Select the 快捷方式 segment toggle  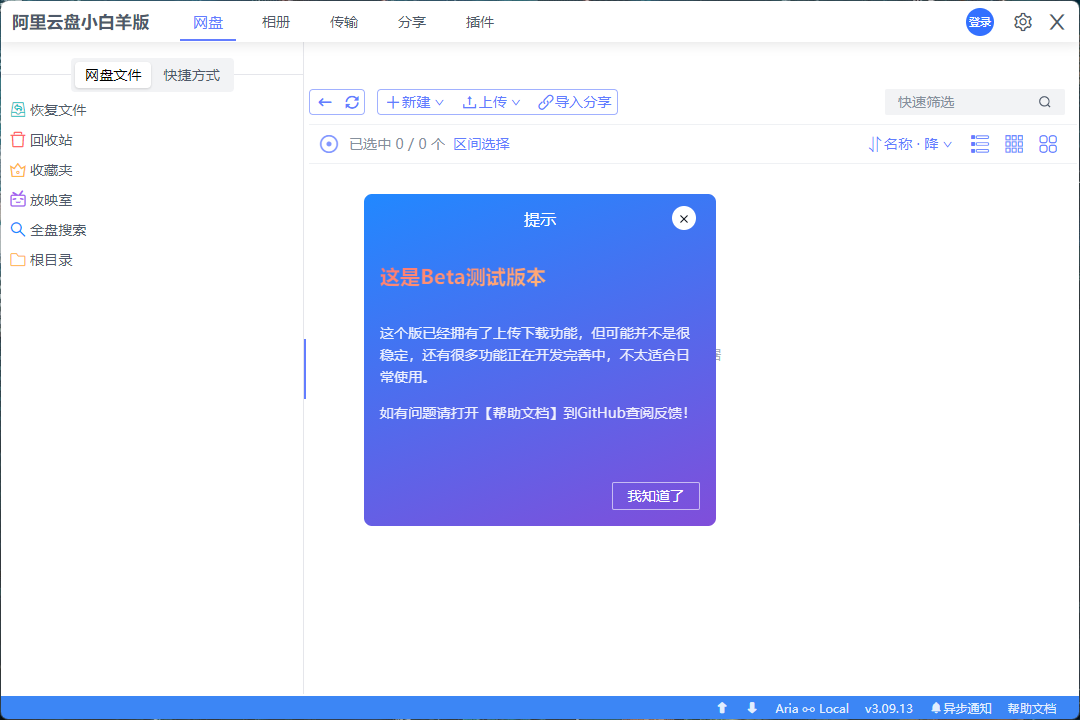pyautogui.click(x=192, y=75)
